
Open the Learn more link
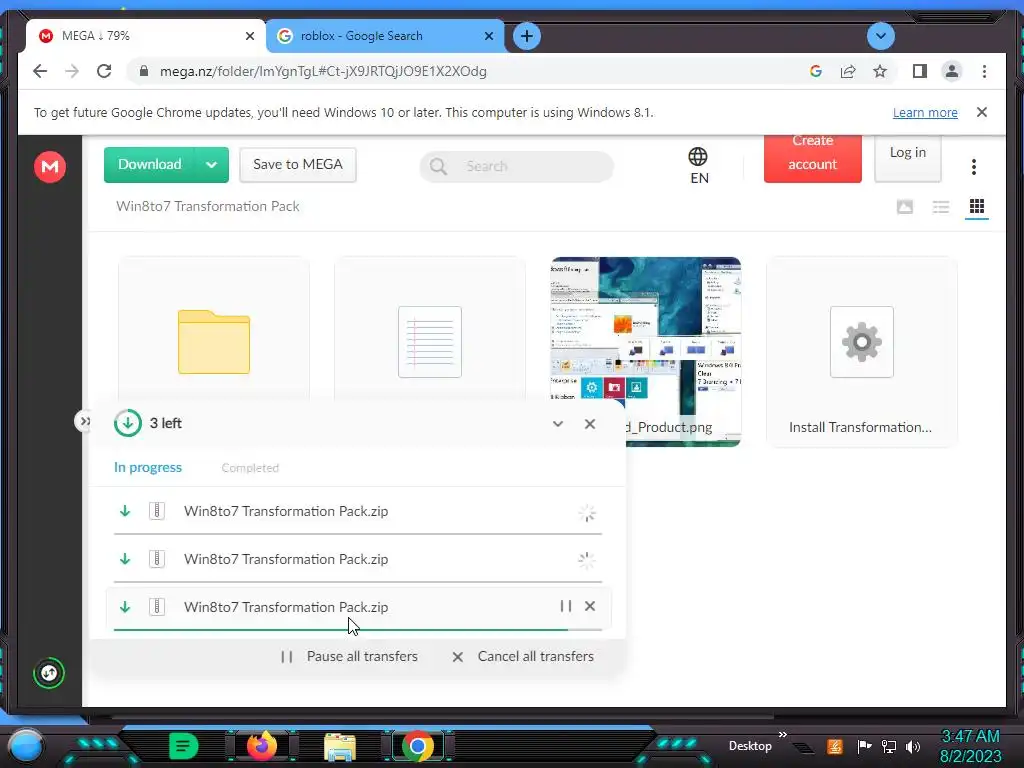click(925, 112)
